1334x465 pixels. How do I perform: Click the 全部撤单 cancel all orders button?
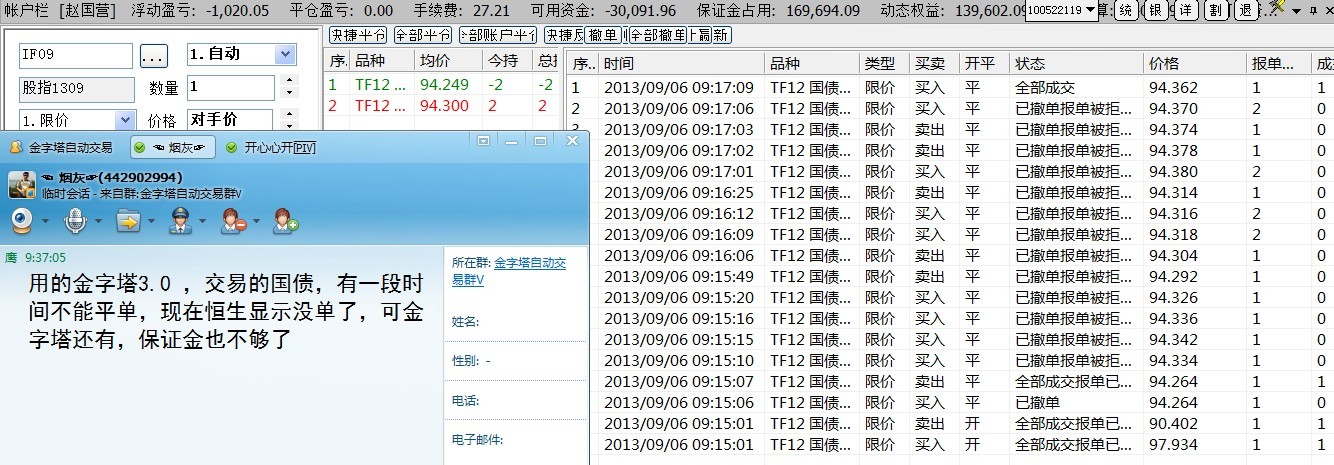tap(656, 35)
